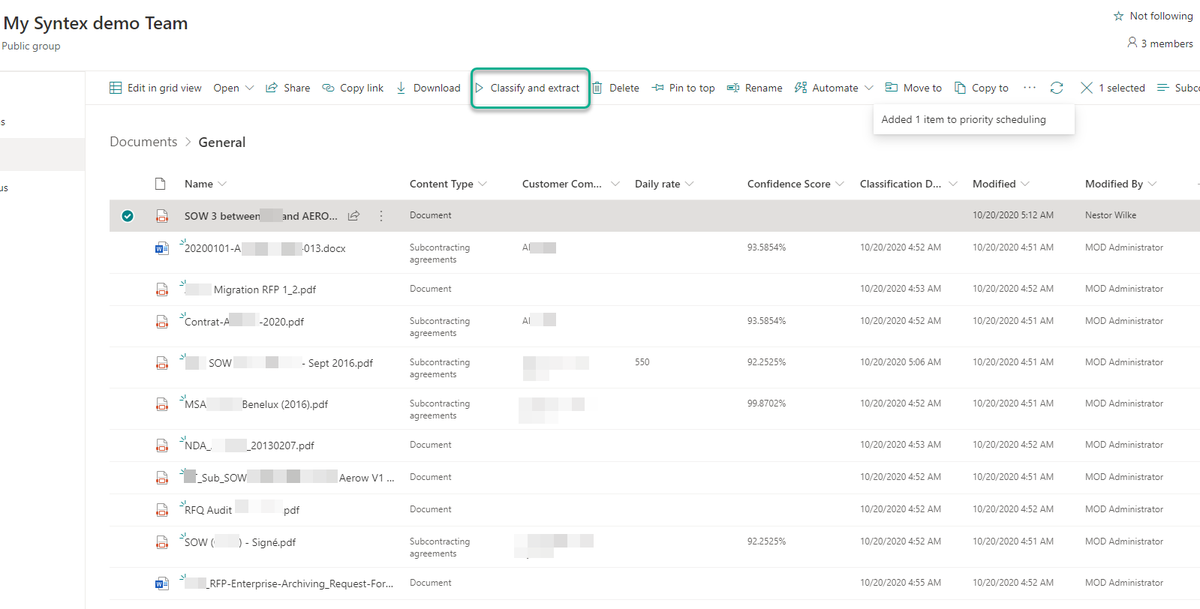Open Sub_SOW Aerow V1 file
The width and height of the screenshot is (1200, 609).
click(289, 478)
